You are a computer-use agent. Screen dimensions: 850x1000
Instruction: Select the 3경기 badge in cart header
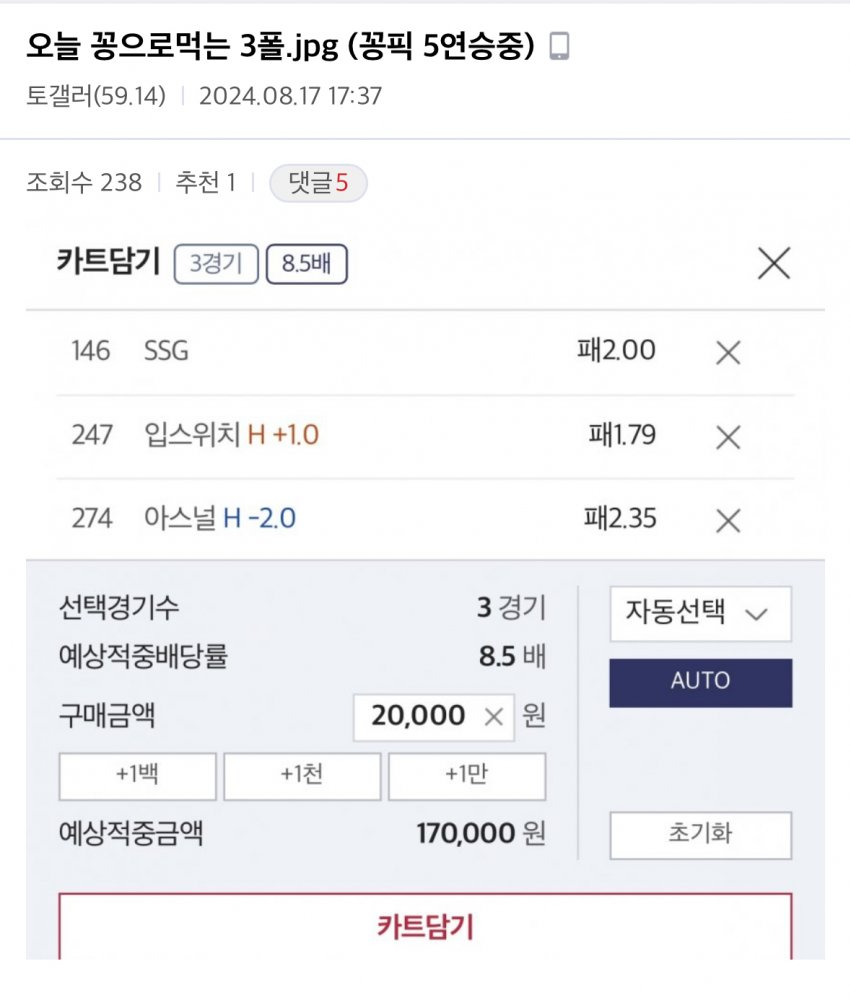215,265
